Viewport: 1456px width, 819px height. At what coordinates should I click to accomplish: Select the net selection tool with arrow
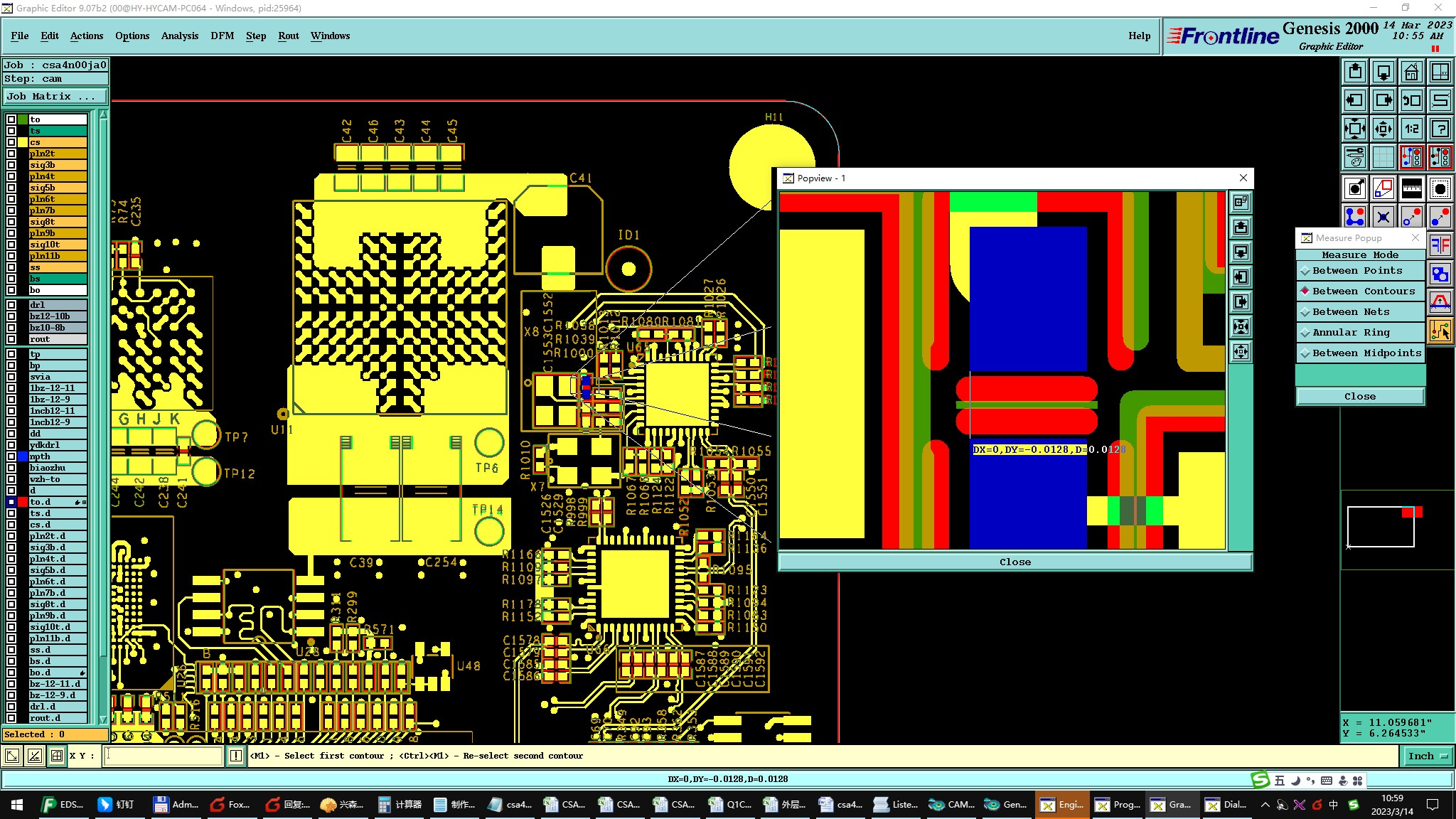pyautogui.click(x=1440, y=331)
